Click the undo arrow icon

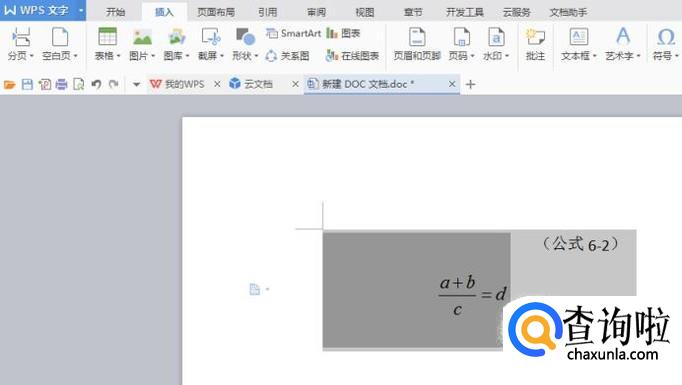click(x=96, y=84)
